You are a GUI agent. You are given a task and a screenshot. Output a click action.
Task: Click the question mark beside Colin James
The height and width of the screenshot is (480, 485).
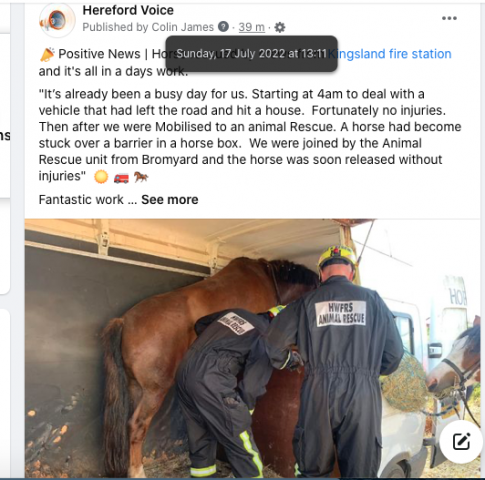[223, 26]
